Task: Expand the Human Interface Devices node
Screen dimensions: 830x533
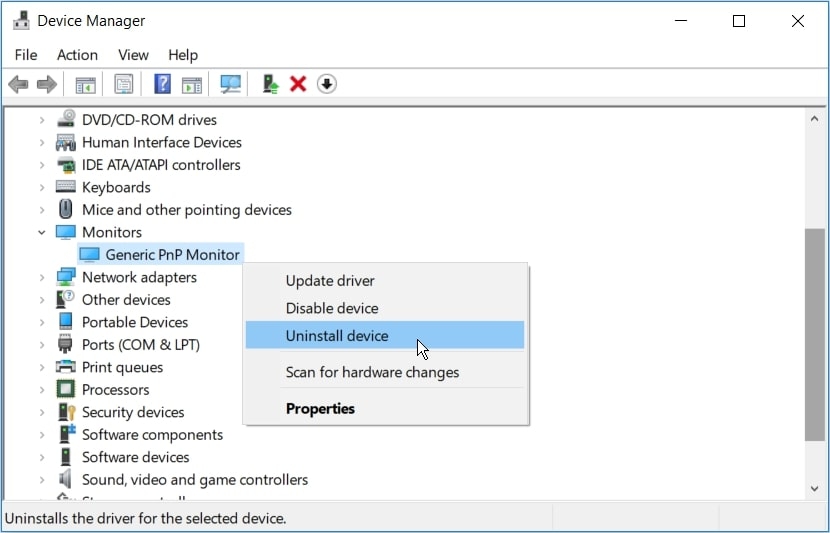Action: 42,142
